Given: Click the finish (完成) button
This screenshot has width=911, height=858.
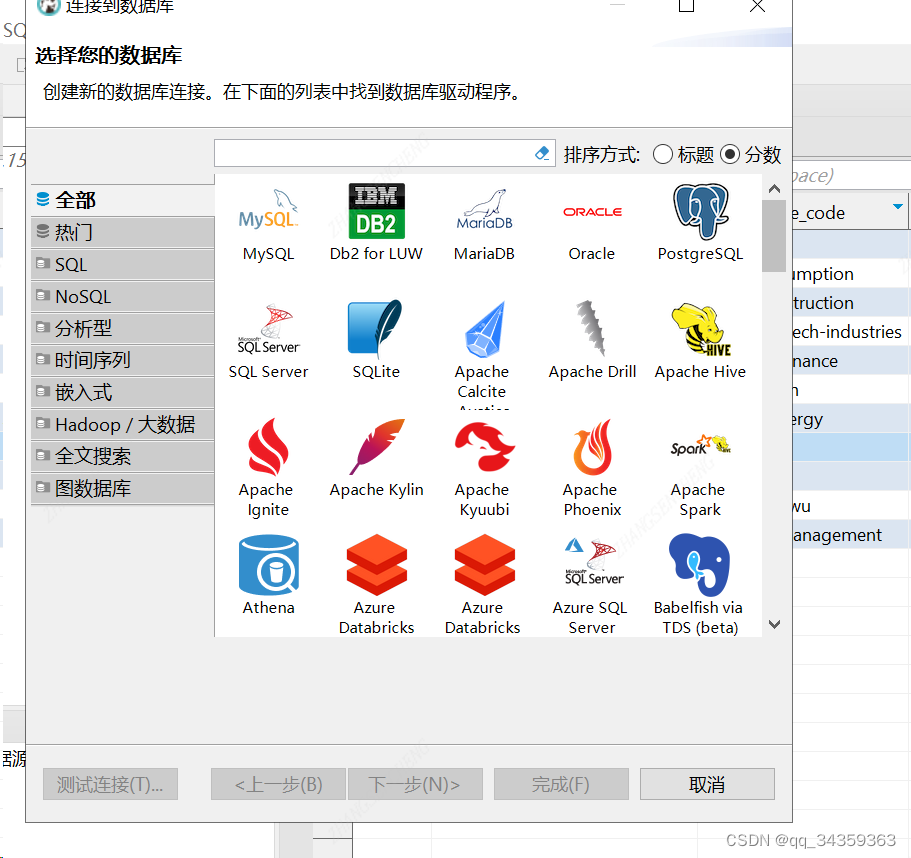Looking at the screenshot, I should coord(561,784).
